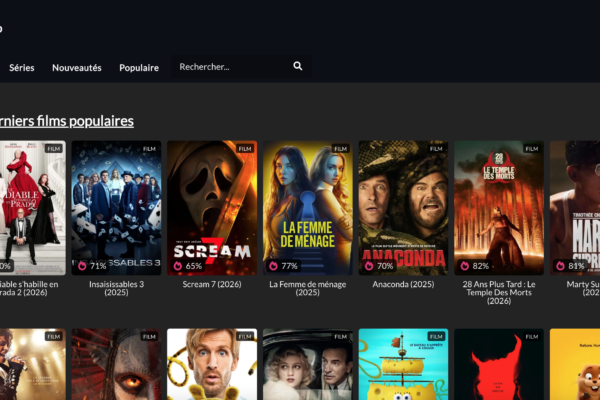Viewport: 600px width, 400px height.
Task: Open the yellow beaver cartoon poster
Action: coord(575,364)
